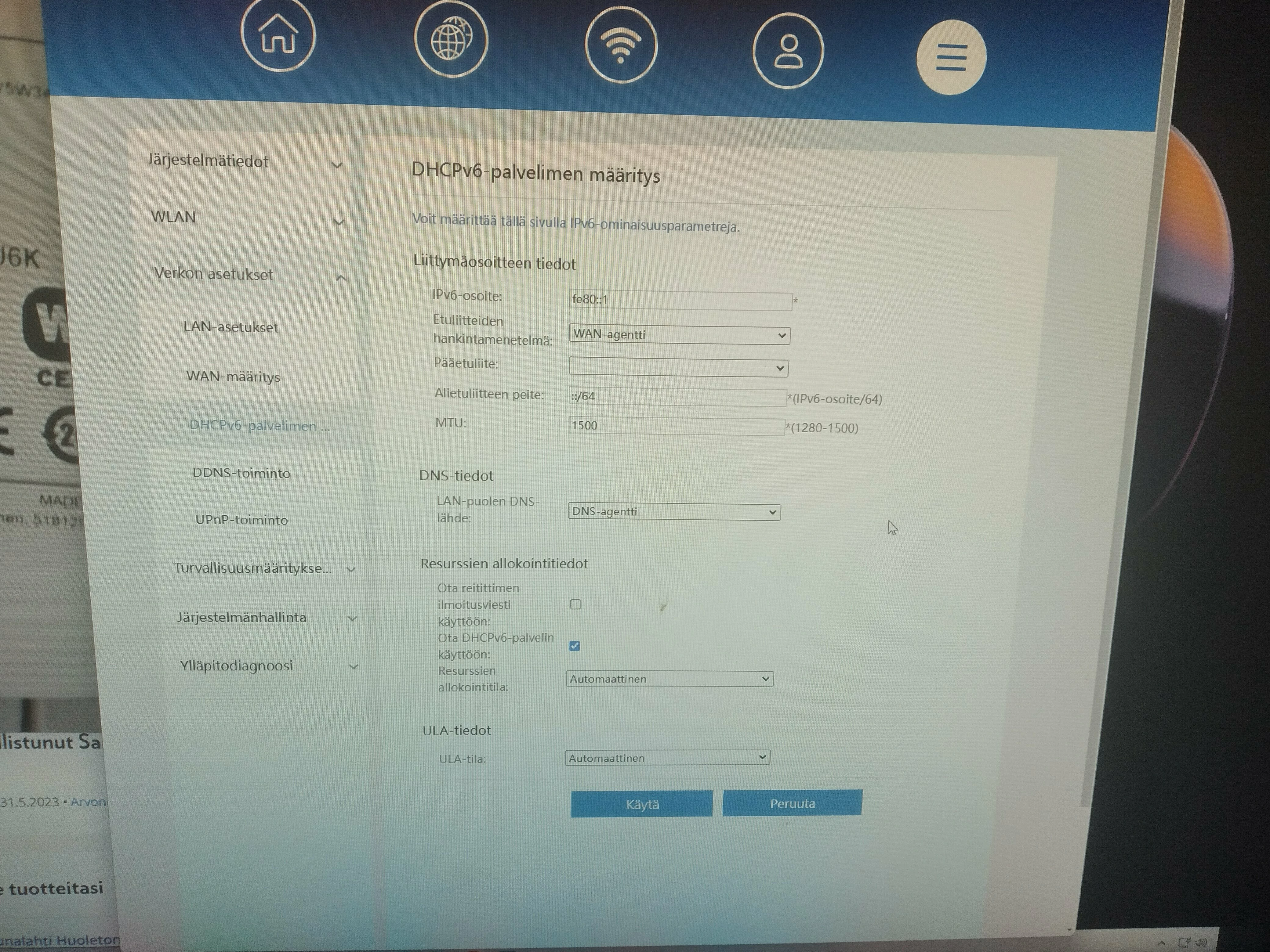
Task: Click the MTU input field
Action: 676,426
